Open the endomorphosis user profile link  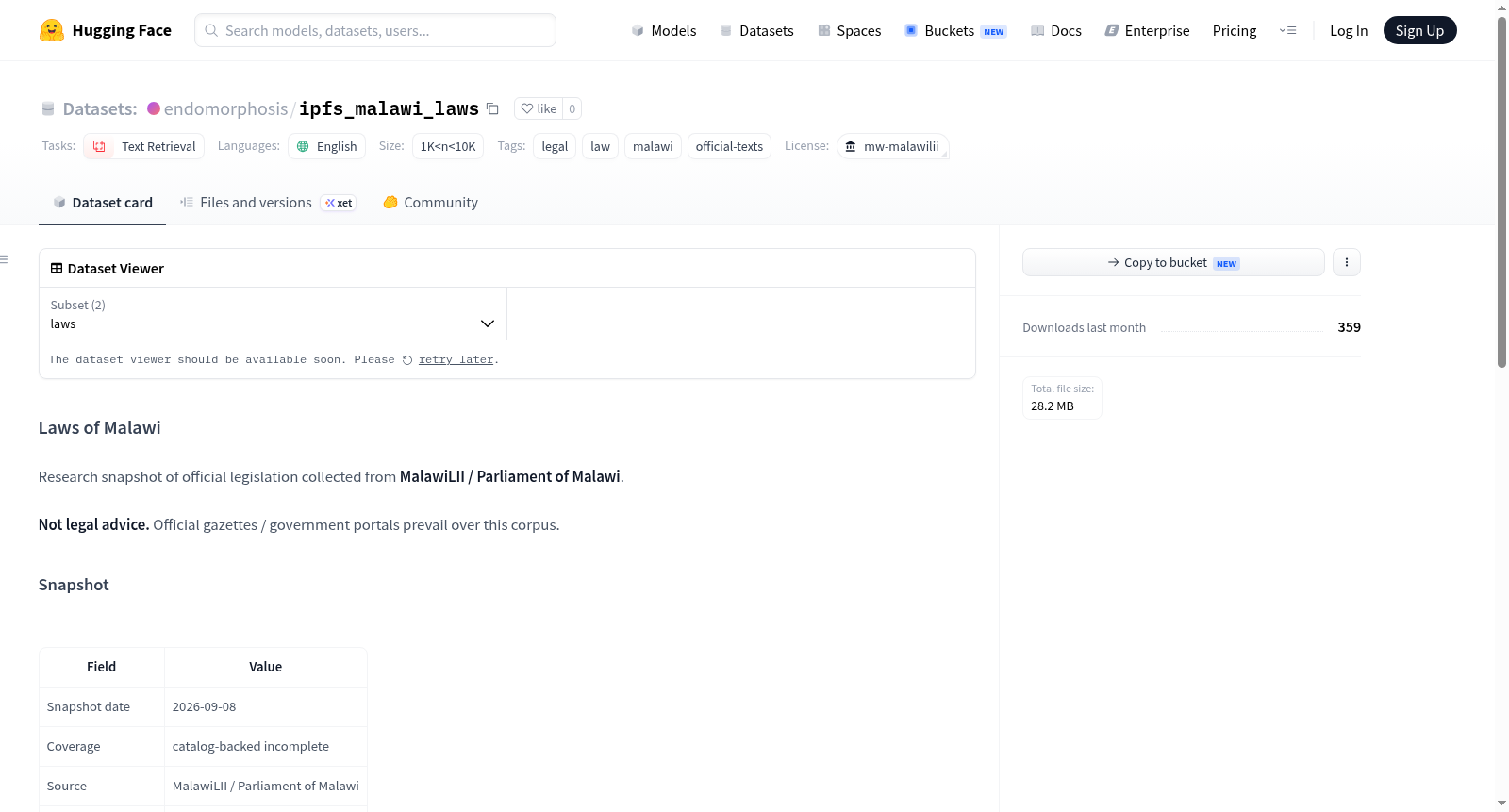click(225, 108)
